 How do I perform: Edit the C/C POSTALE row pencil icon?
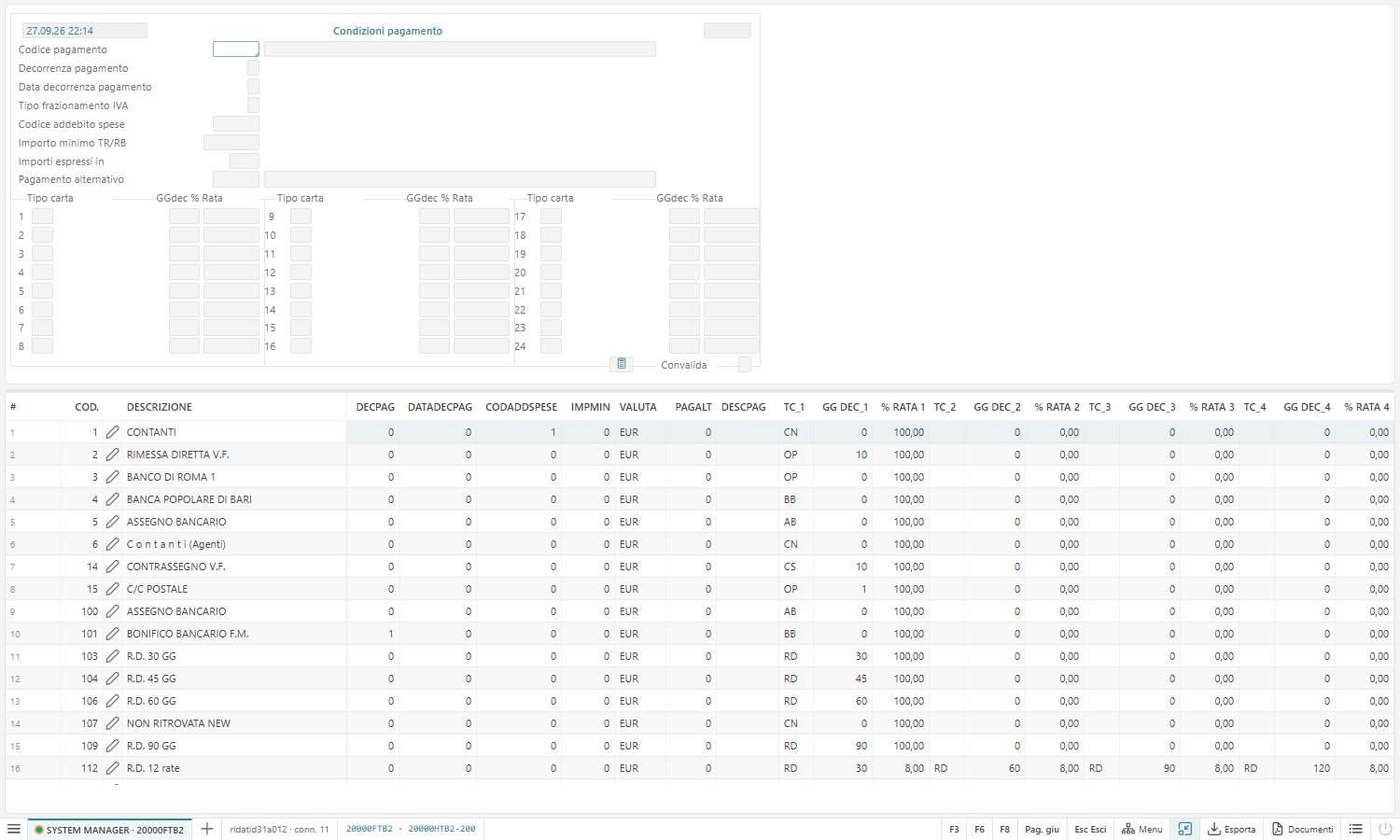coord(113,589)
